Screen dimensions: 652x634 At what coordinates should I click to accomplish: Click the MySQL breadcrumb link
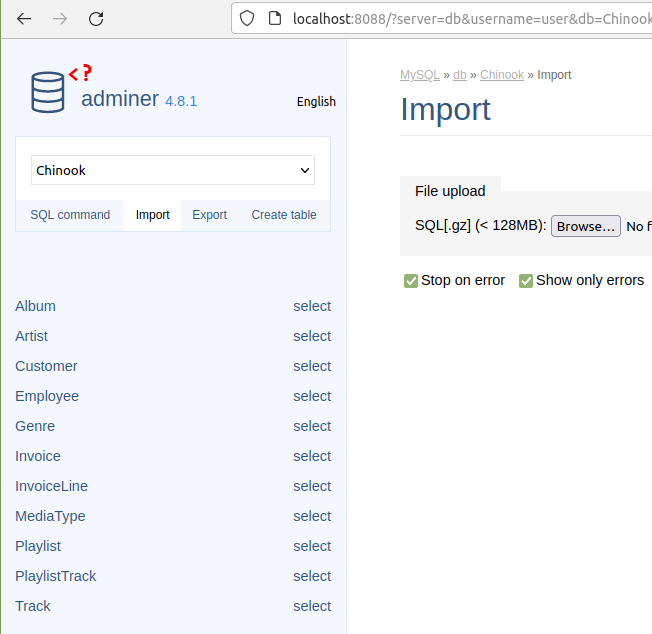coord(420,75)
